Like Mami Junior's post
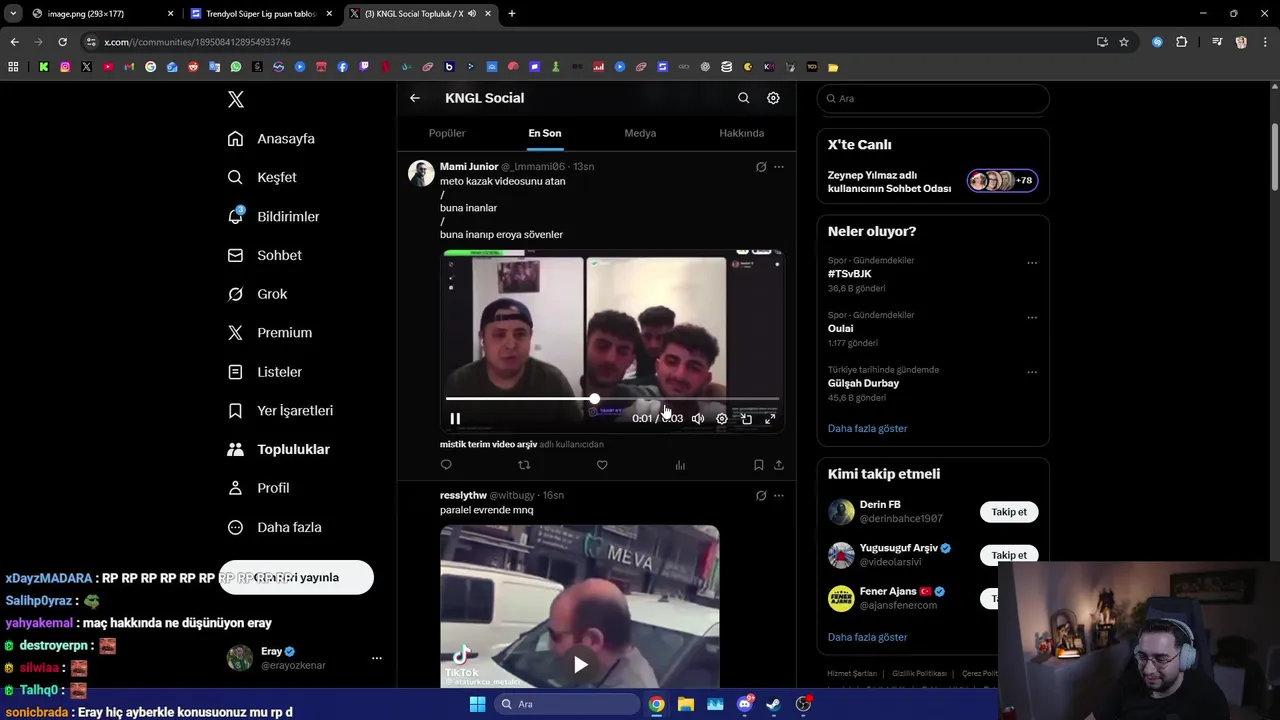Viewport: 1280px width, 720px height. tap(602, 465)
